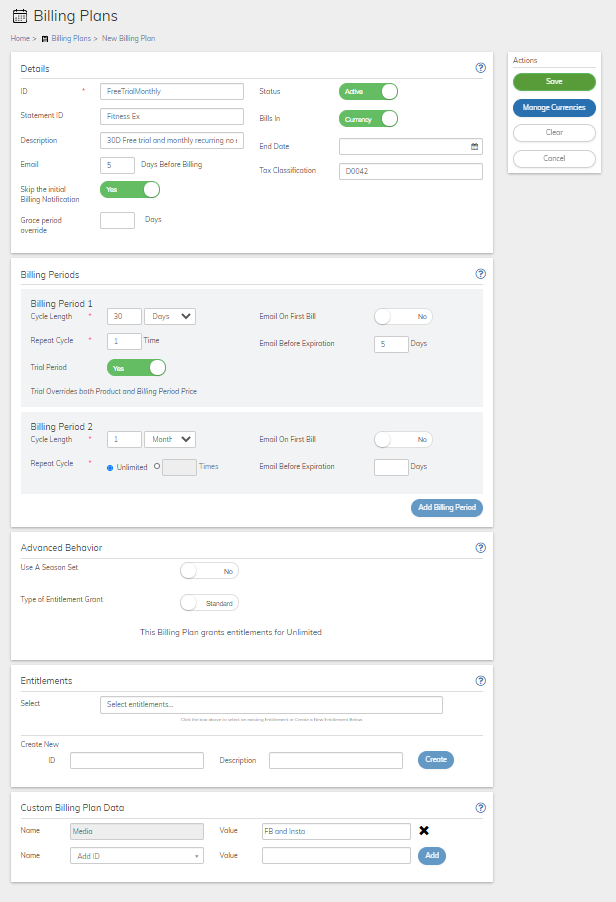Click the Add custom data button
Screen dimensions: 616x902
click(432, 855)
